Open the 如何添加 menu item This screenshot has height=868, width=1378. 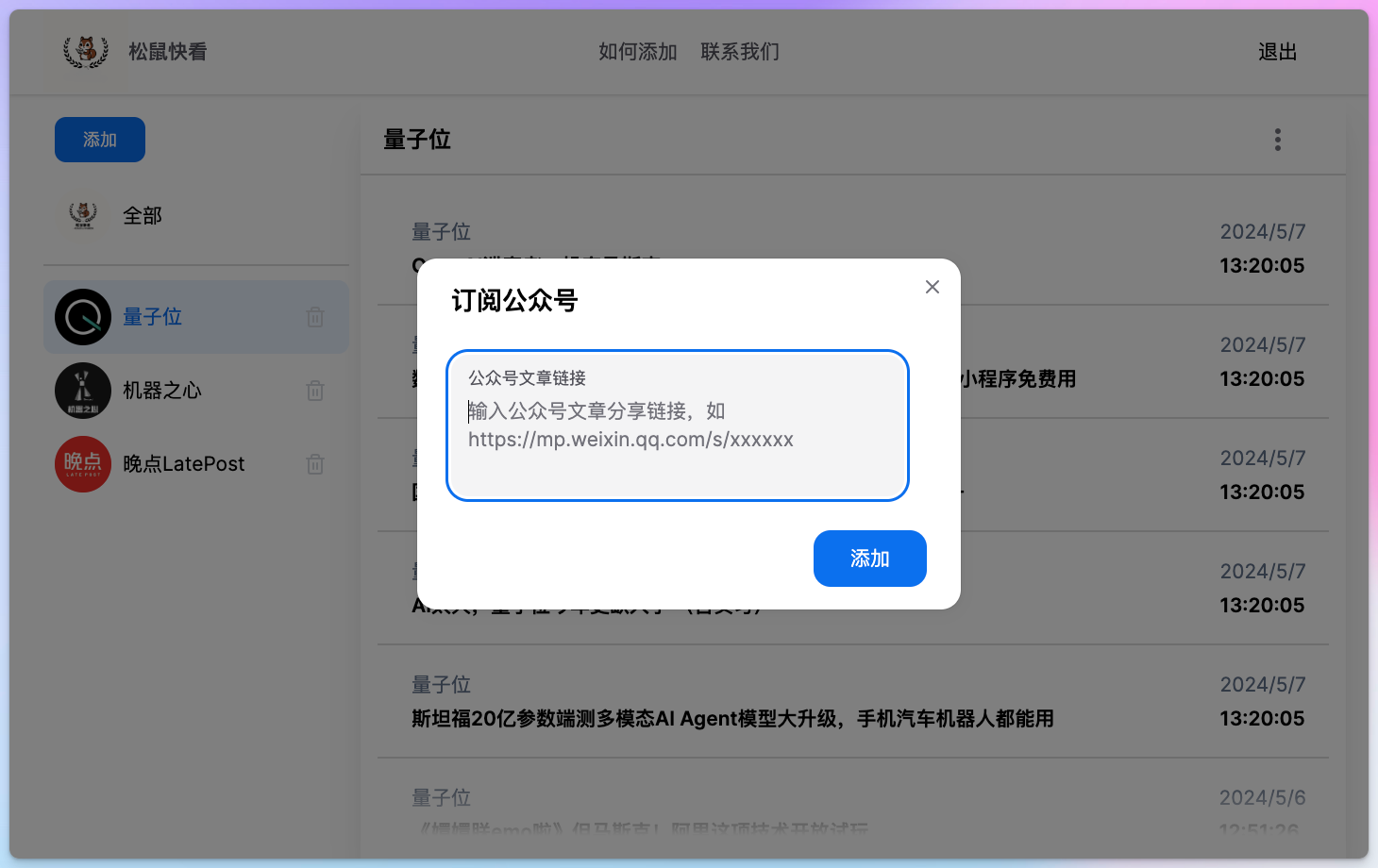637,52
